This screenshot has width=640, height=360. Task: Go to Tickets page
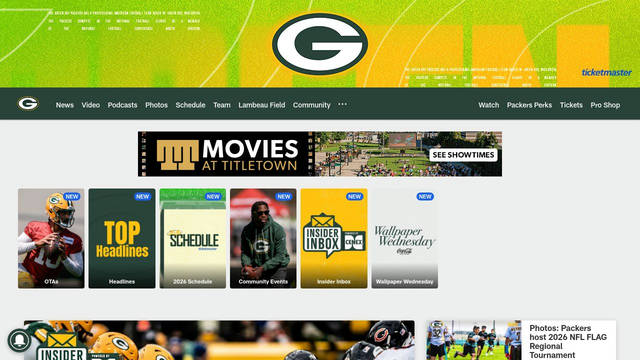[x=571, y=105]
